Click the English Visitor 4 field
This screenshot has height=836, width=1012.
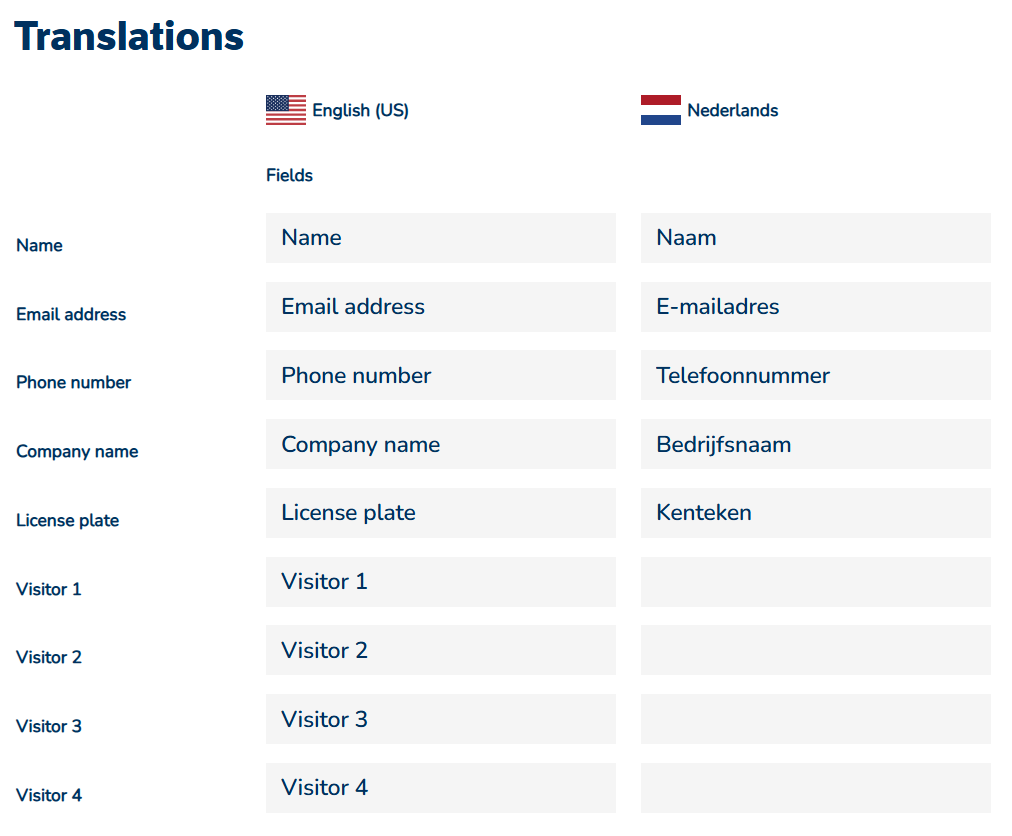pyautogui.click(x=440, y=788)
